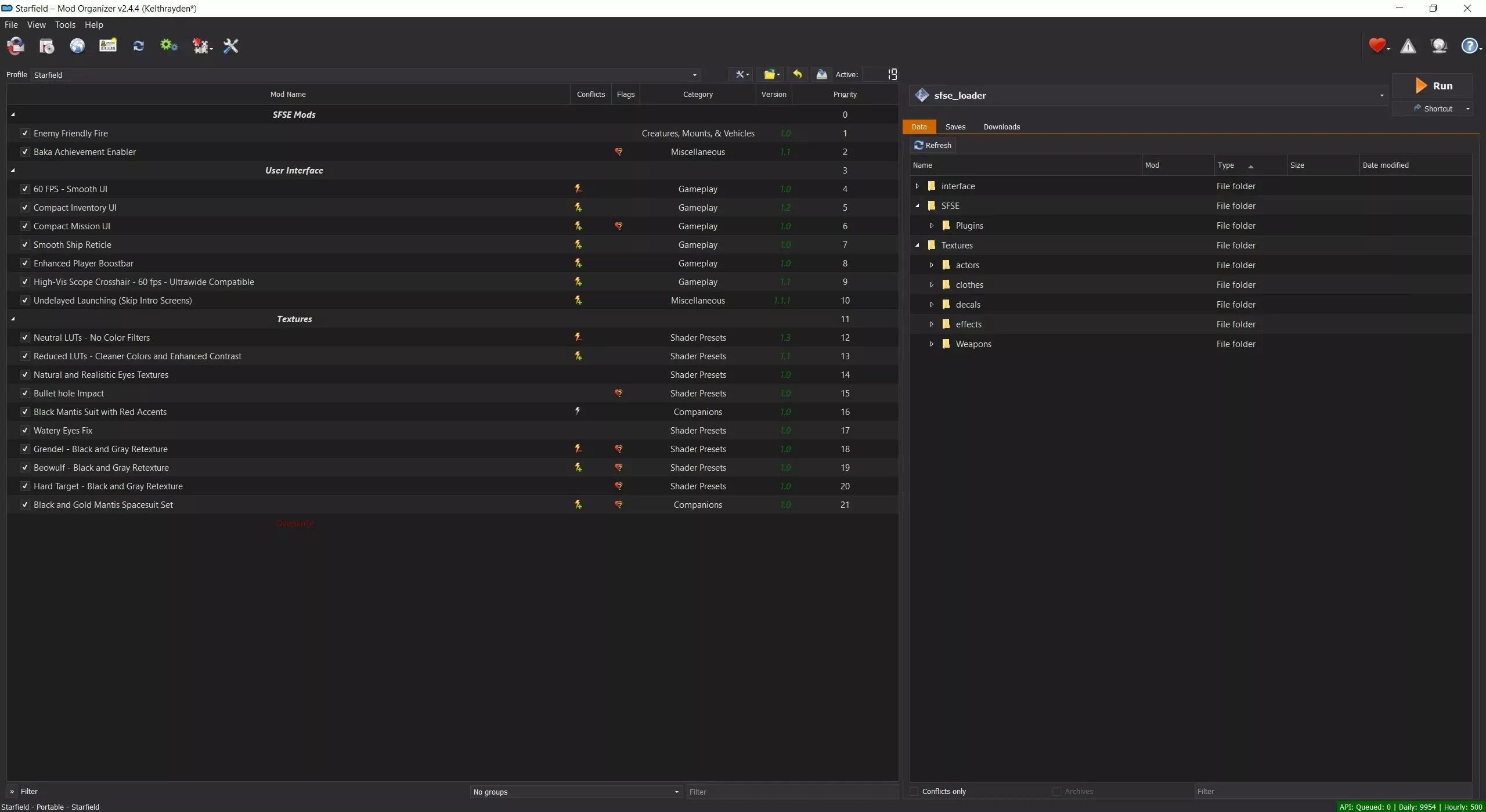Screen dimensions: 1486x812
Task: Toggle the Smooth Ship Reticle checkbox
Action: 25,244
